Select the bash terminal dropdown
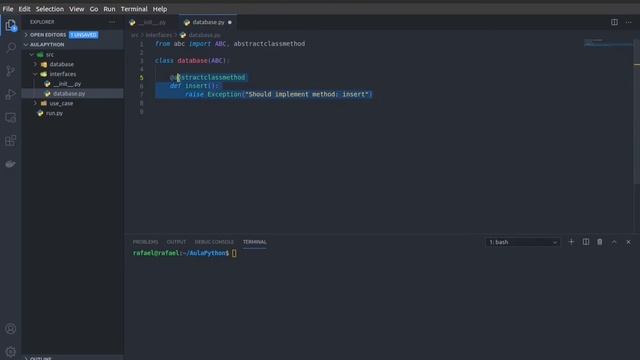 pyautogui.click(x=523, y=242)
